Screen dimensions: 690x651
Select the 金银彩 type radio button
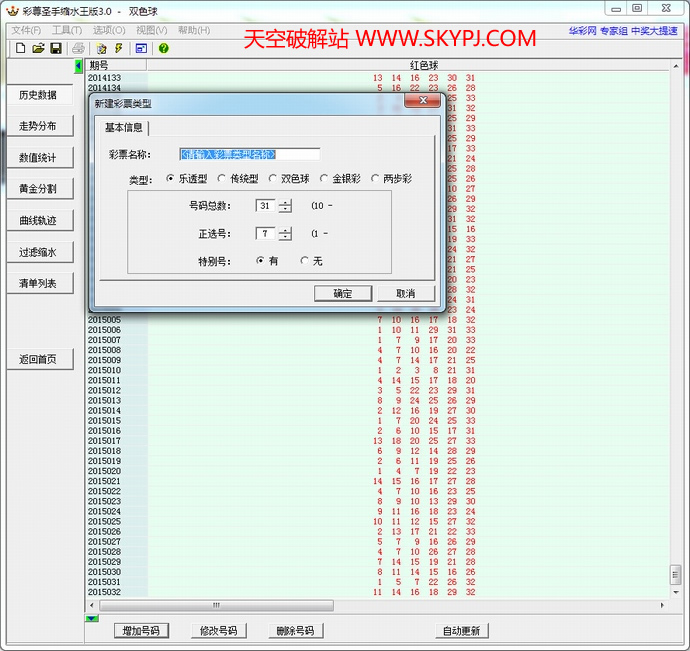click(x=324, y=179)
